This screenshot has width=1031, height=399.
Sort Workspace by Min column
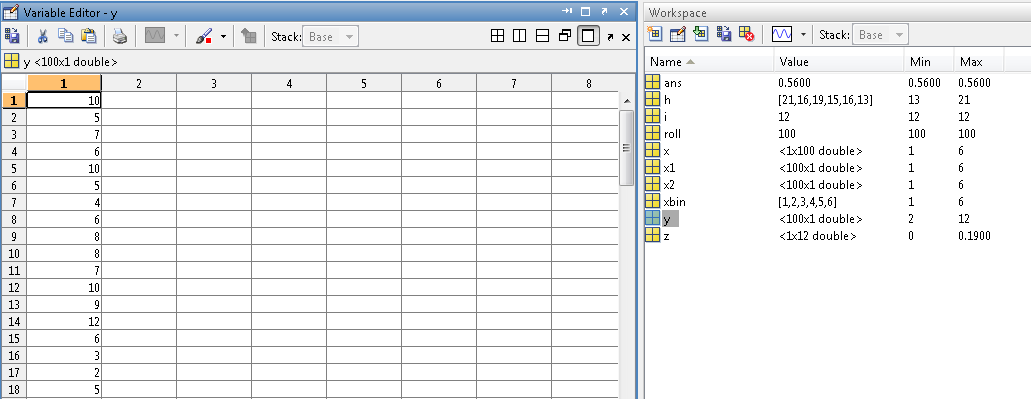coord(929,62)
